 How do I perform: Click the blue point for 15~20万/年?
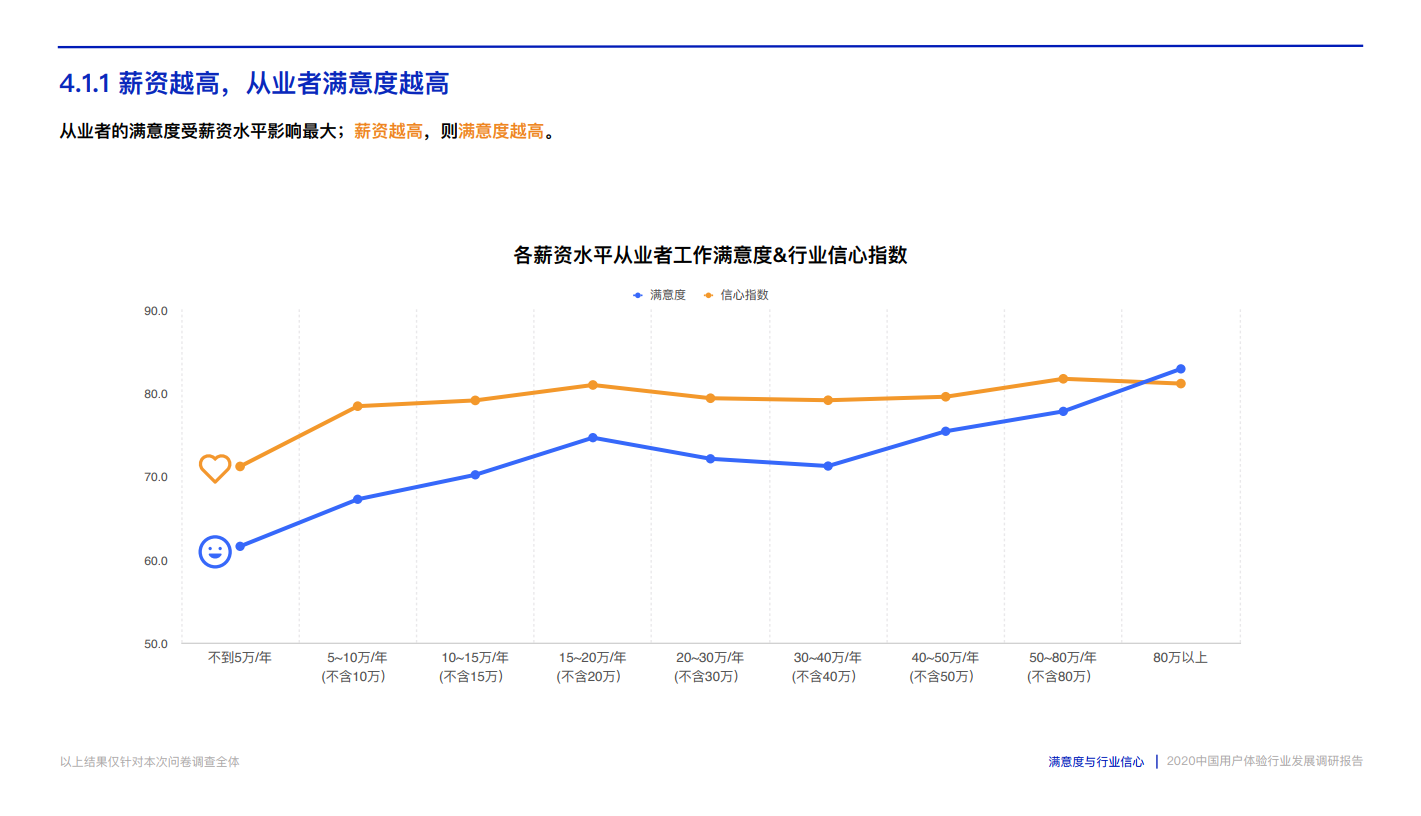click(593, 437)
